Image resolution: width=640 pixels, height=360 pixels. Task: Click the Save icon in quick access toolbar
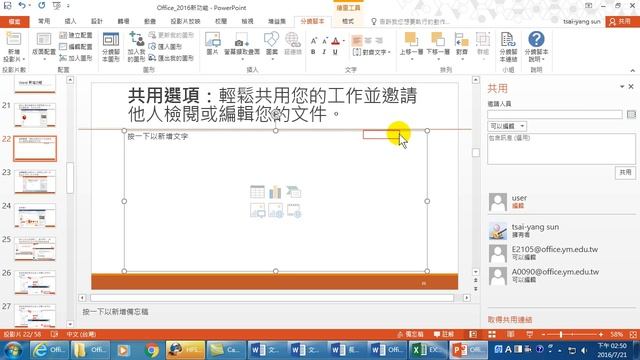point(7,6)
